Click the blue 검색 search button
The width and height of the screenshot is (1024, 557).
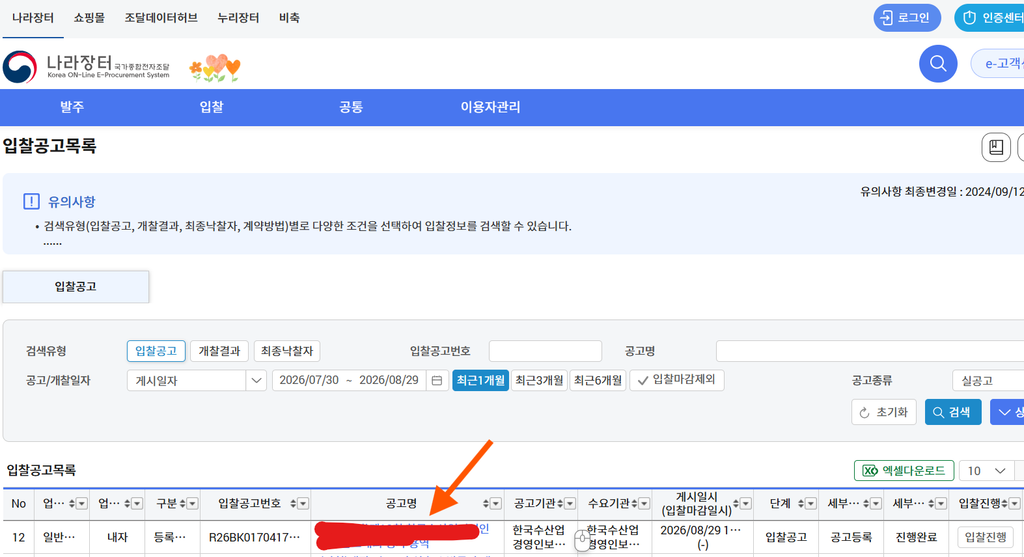point(953,412)
